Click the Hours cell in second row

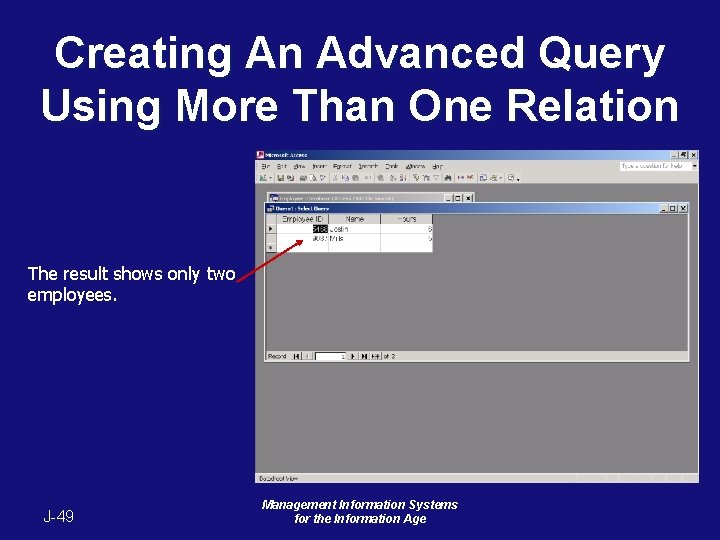pos(406,238)
